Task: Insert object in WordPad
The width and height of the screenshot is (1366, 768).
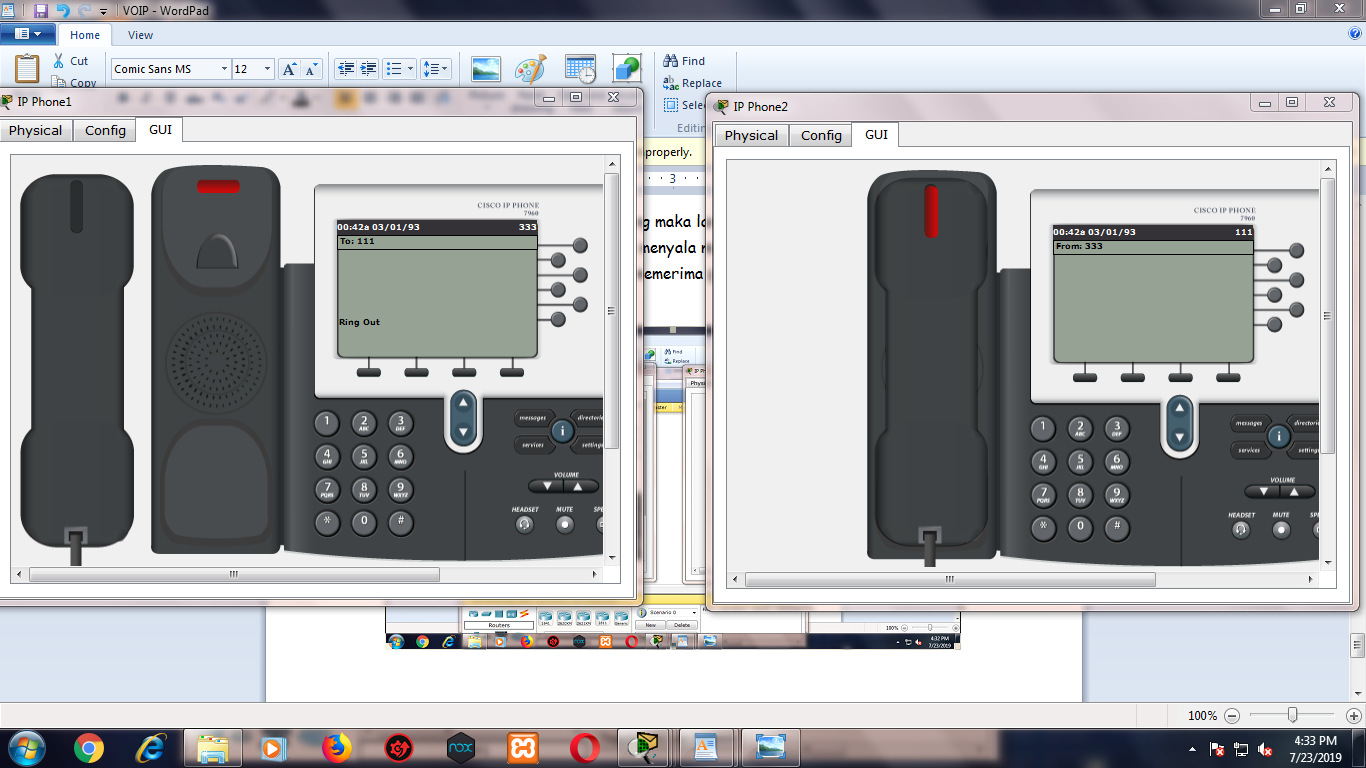Action: coord(627,69)
